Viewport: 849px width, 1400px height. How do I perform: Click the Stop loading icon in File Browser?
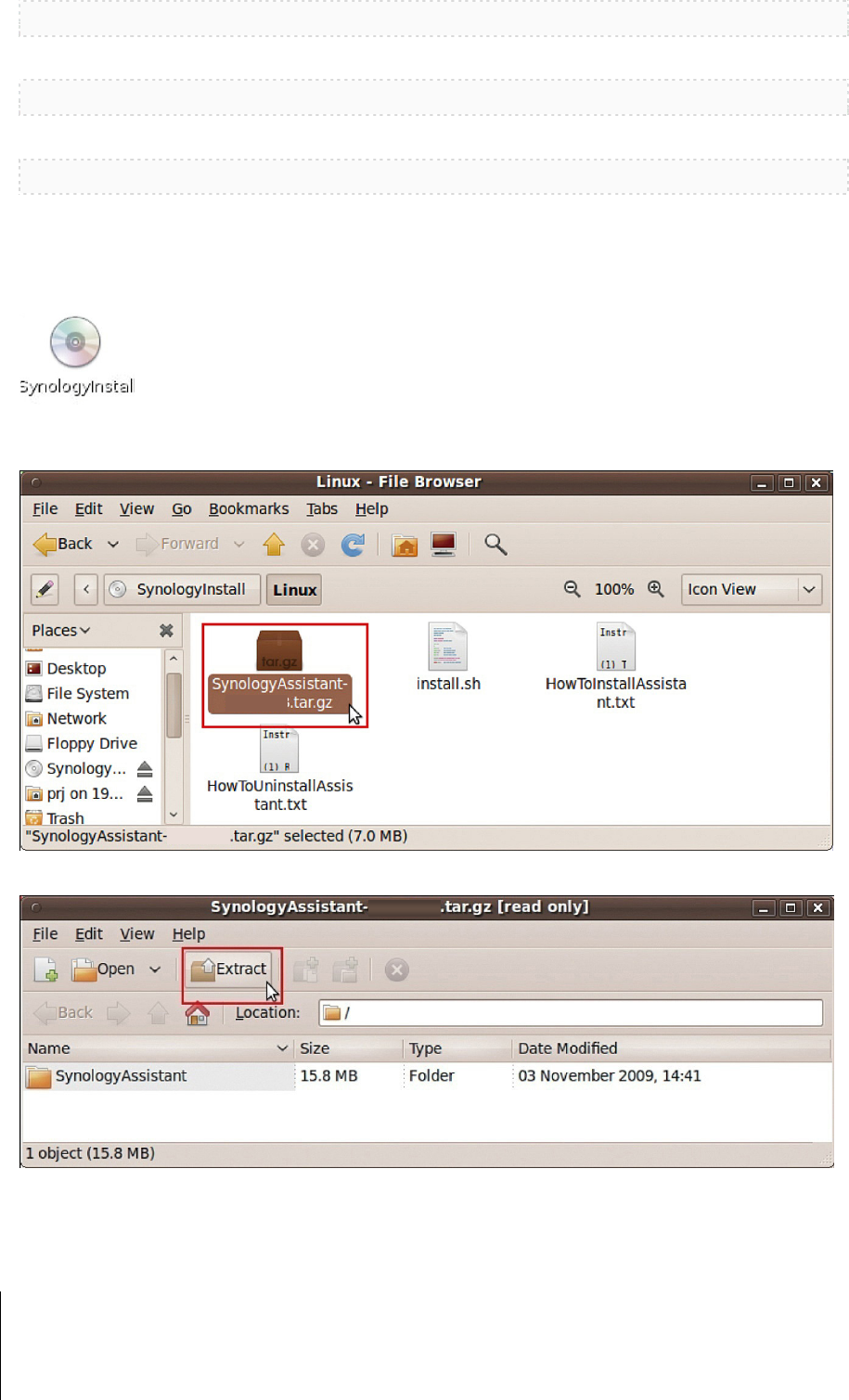[x=313, y=545]
